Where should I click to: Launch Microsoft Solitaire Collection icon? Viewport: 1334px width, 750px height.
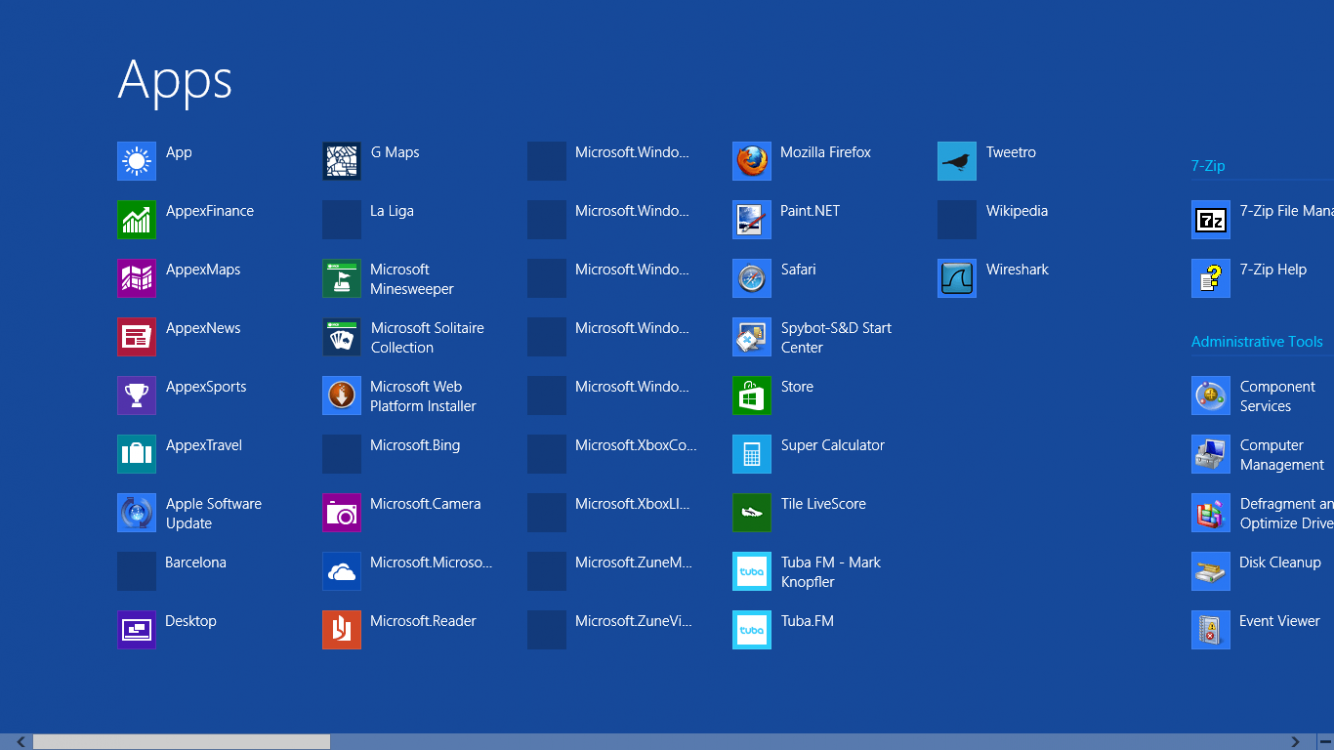(341, 337)
